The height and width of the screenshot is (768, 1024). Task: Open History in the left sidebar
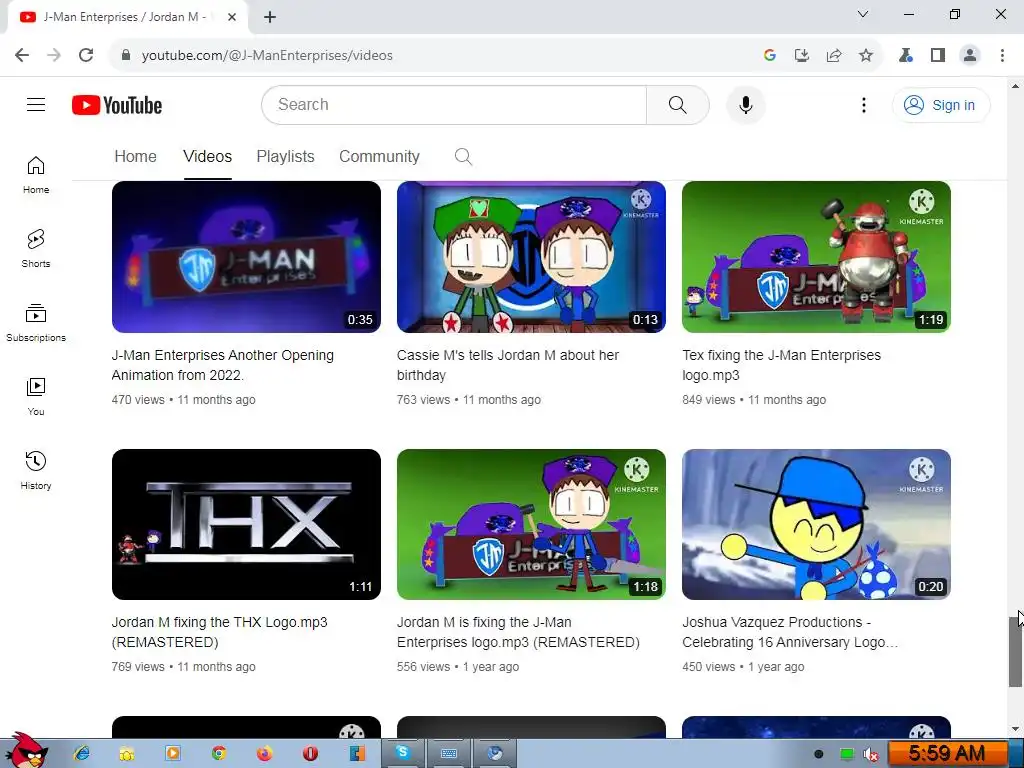coord(36,470)
